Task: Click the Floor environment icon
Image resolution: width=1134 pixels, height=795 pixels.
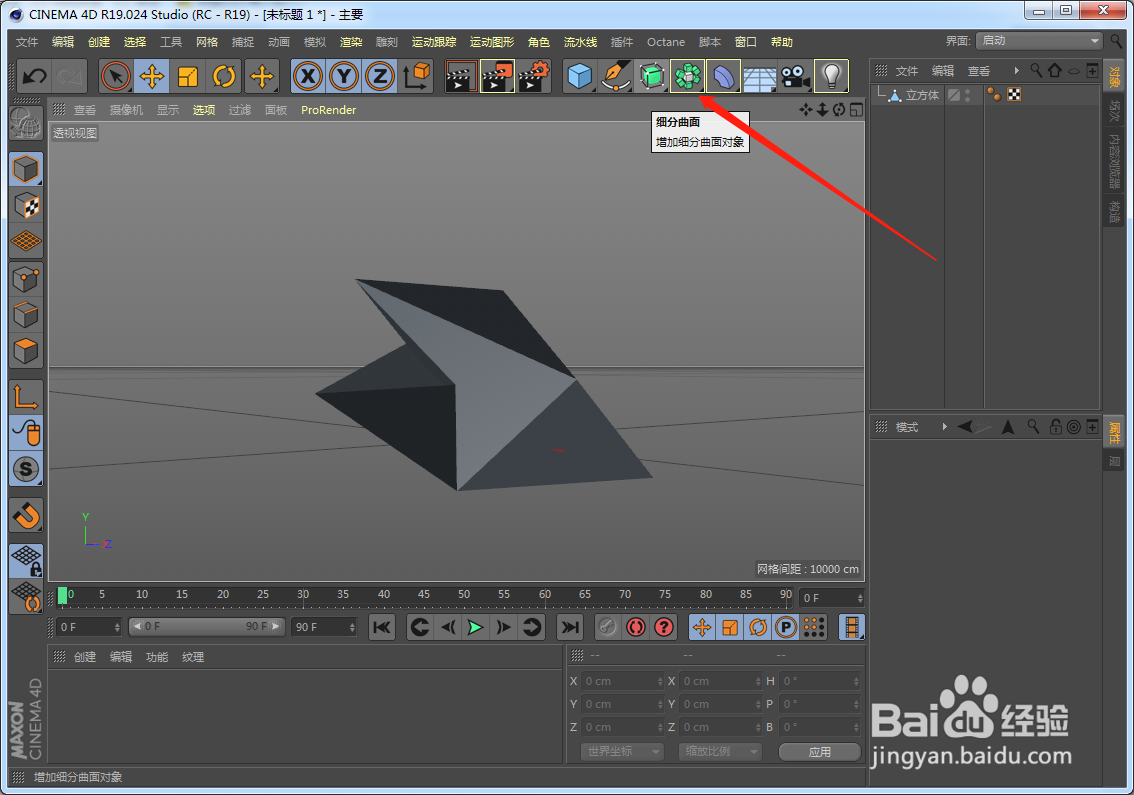Action: 759,76
